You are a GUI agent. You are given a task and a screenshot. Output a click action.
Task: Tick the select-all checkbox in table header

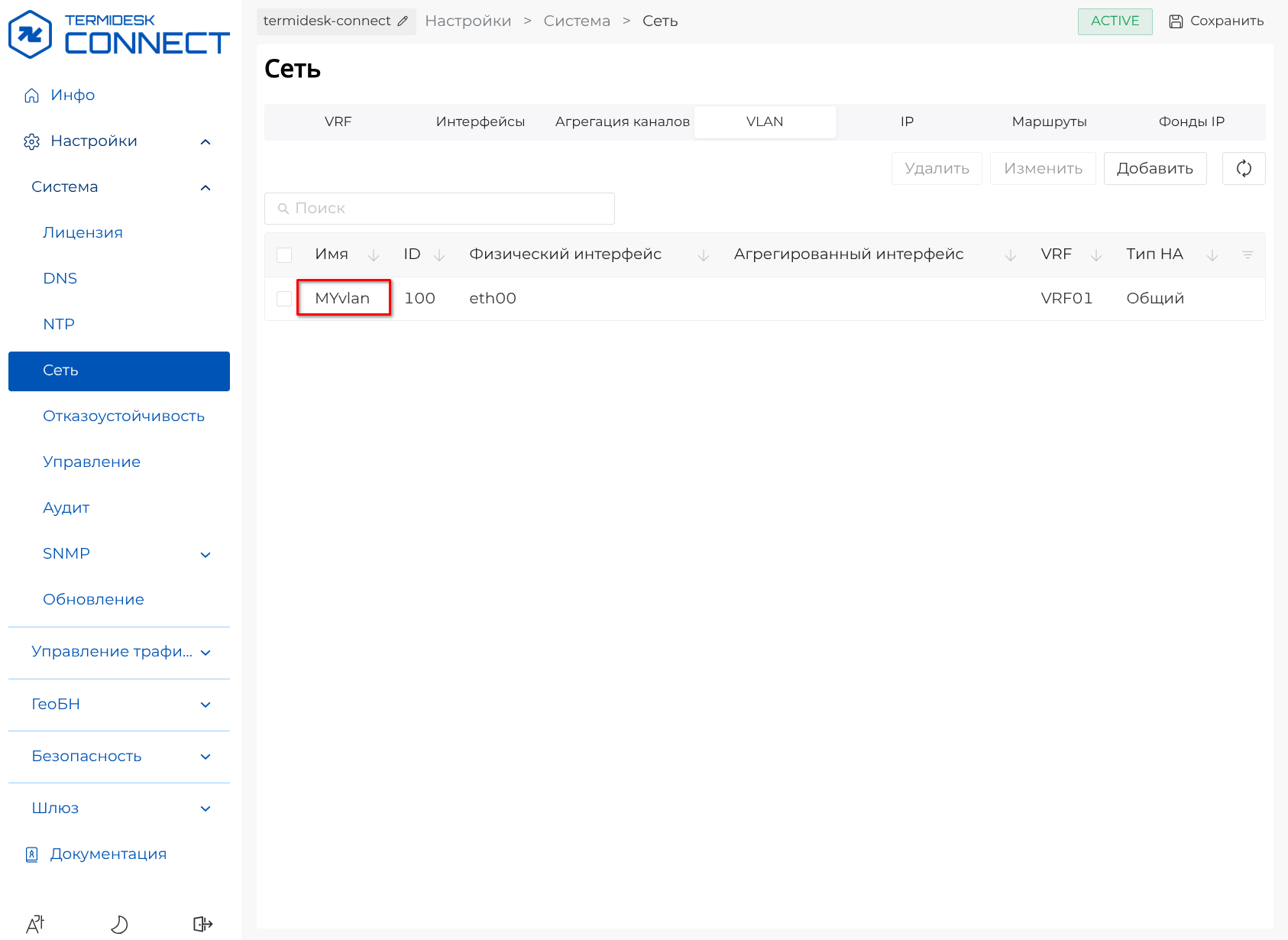click(284, 255)
